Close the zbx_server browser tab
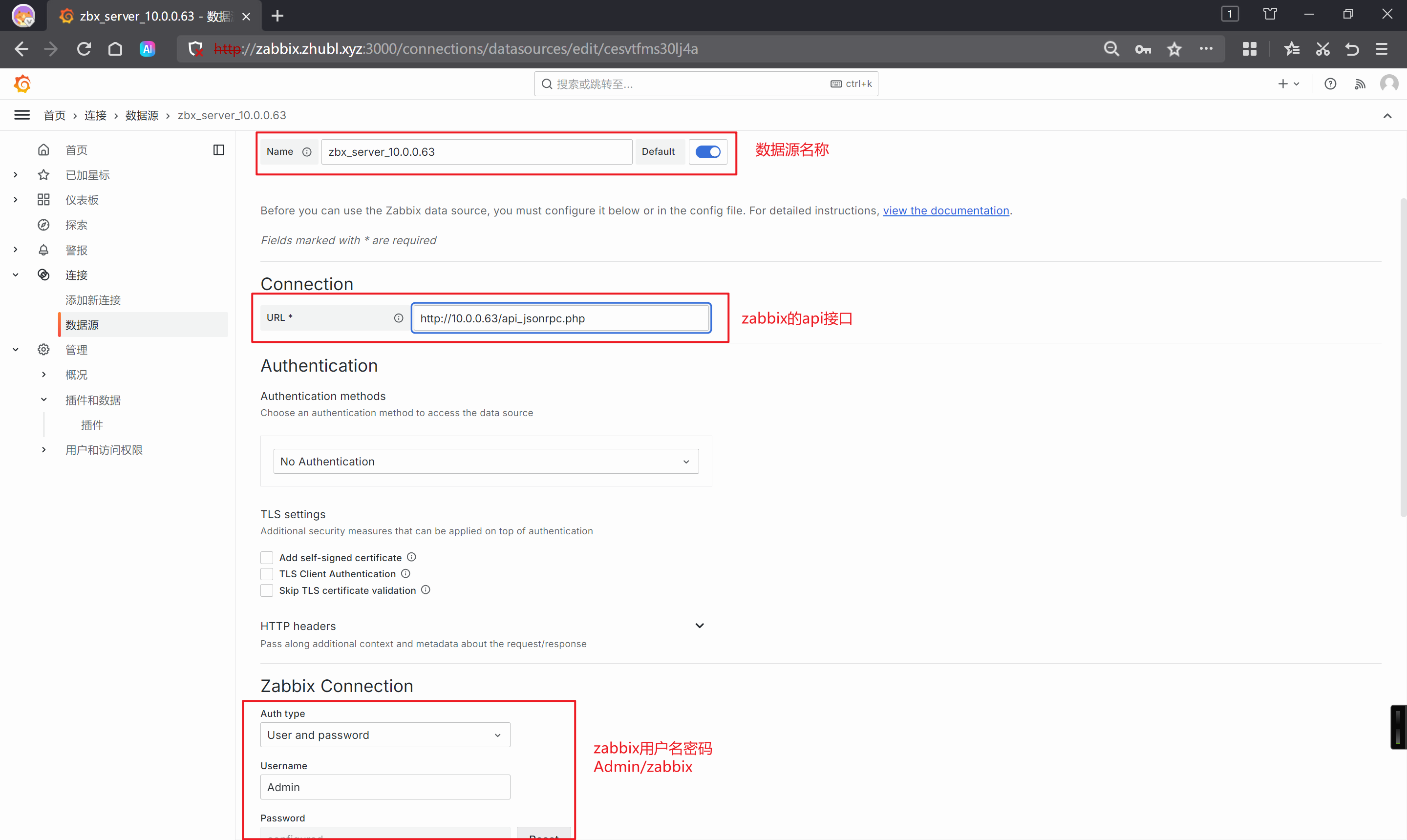Image resolution: width=1407 pixels, height=840 pixels. click(x=246, y=17)
